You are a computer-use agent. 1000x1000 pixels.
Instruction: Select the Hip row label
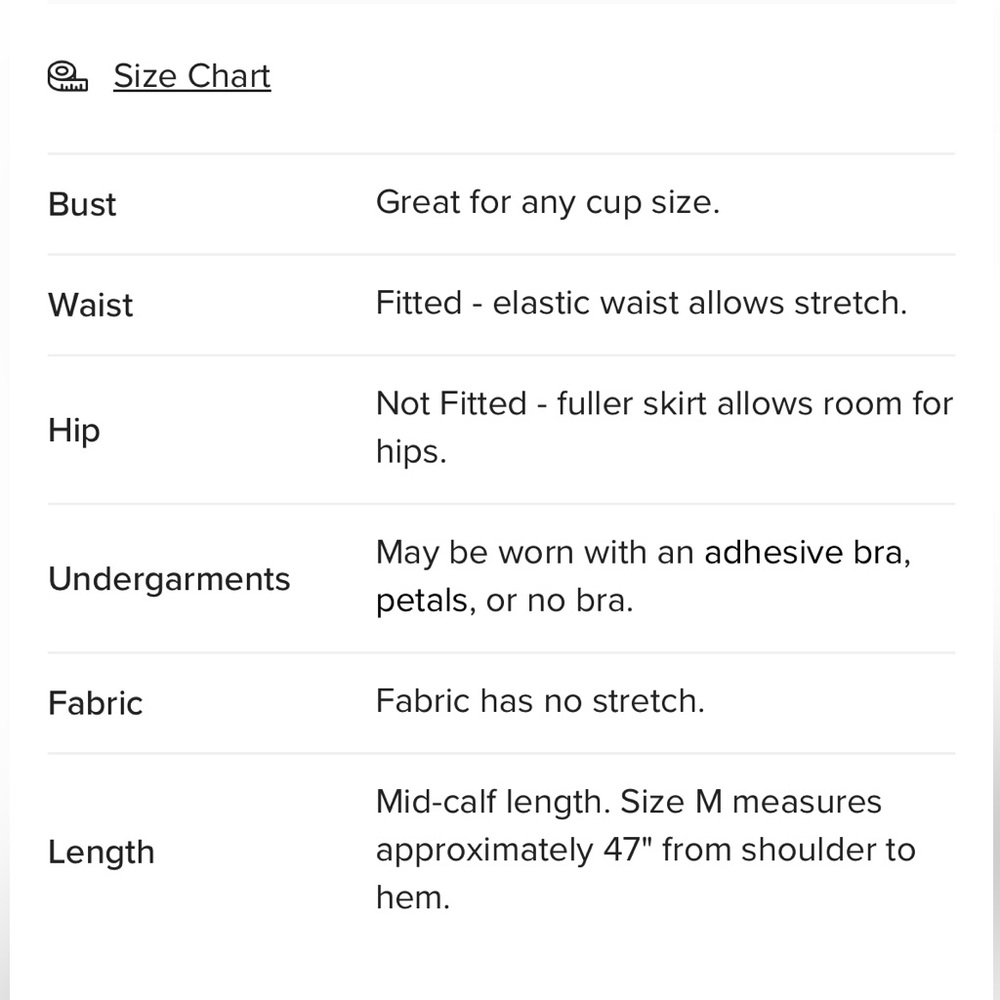point(74,430)
